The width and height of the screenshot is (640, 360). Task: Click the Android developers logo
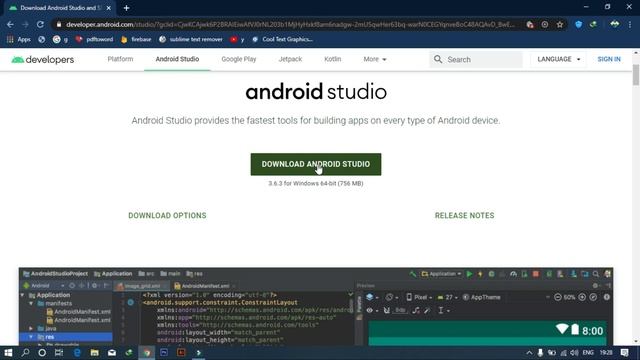(42, 60)
